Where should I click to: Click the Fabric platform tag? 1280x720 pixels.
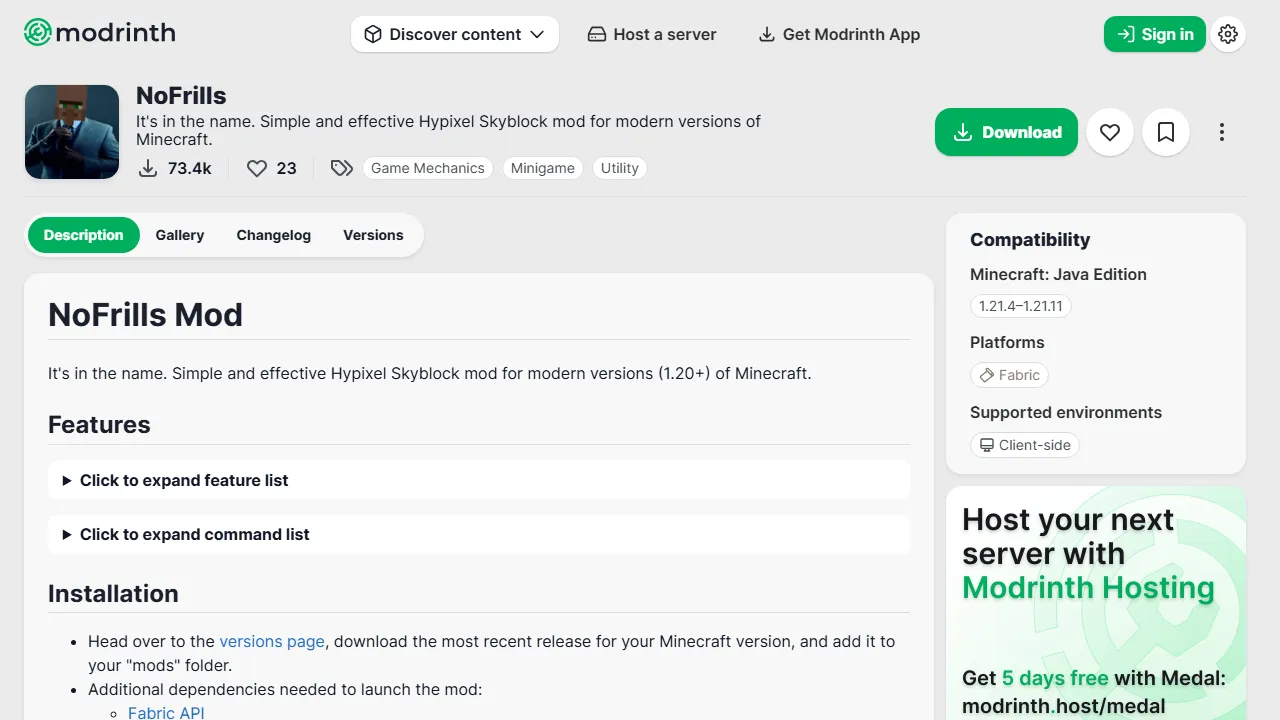tap(1009, 375)
